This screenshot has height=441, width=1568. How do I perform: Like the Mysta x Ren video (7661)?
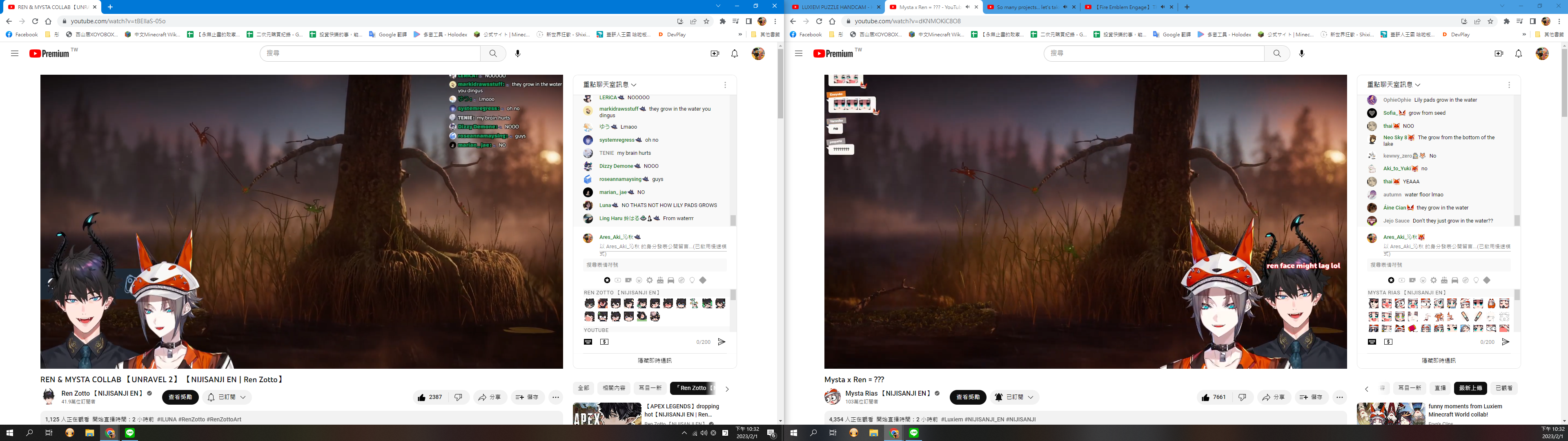pos(1214,397)
